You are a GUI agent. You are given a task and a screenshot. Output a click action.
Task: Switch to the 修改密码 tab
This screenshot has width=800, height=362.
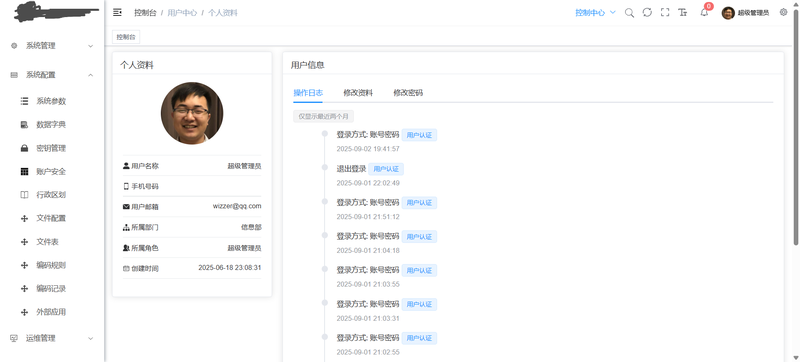pyautogui.click(x=408, y=93)
